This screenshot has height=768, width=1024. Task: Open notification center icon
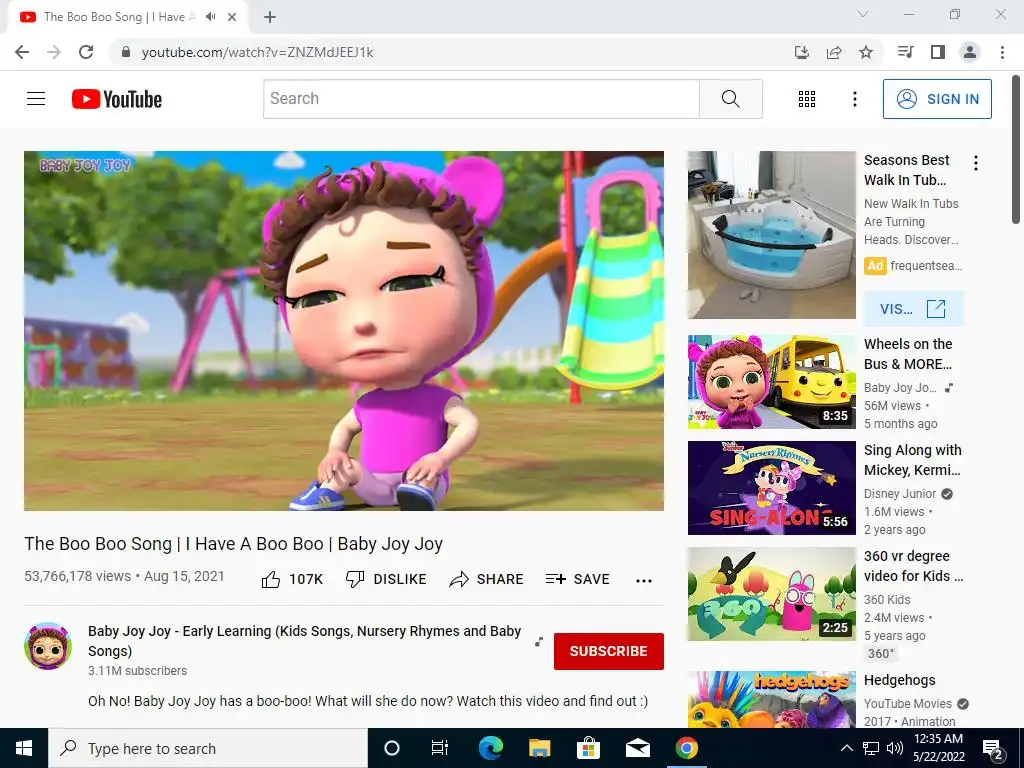click(x=993, y=749)
